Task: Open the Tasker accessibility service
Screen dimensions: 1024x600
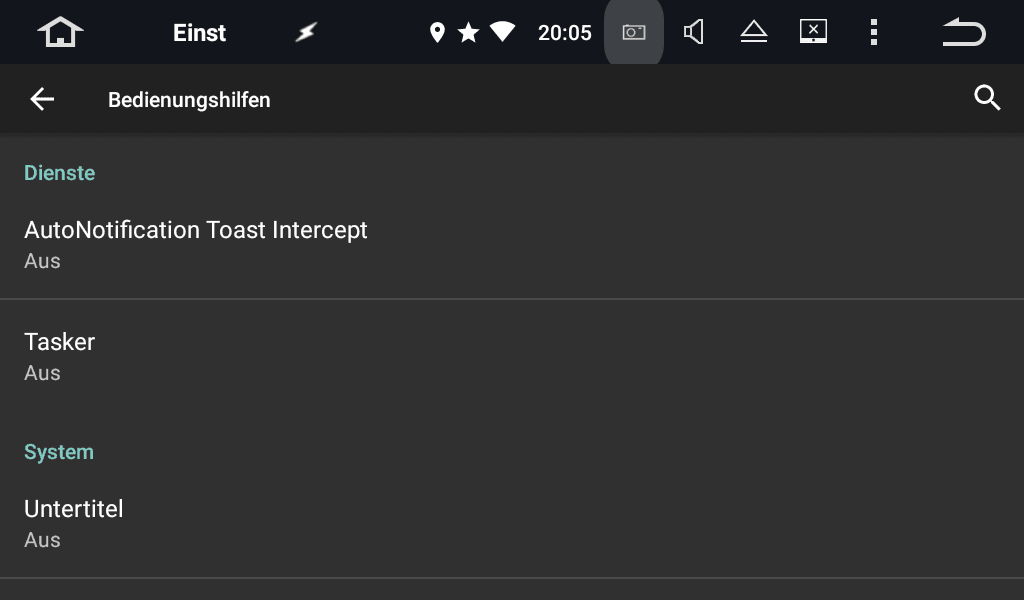Action: pos(512,356)
